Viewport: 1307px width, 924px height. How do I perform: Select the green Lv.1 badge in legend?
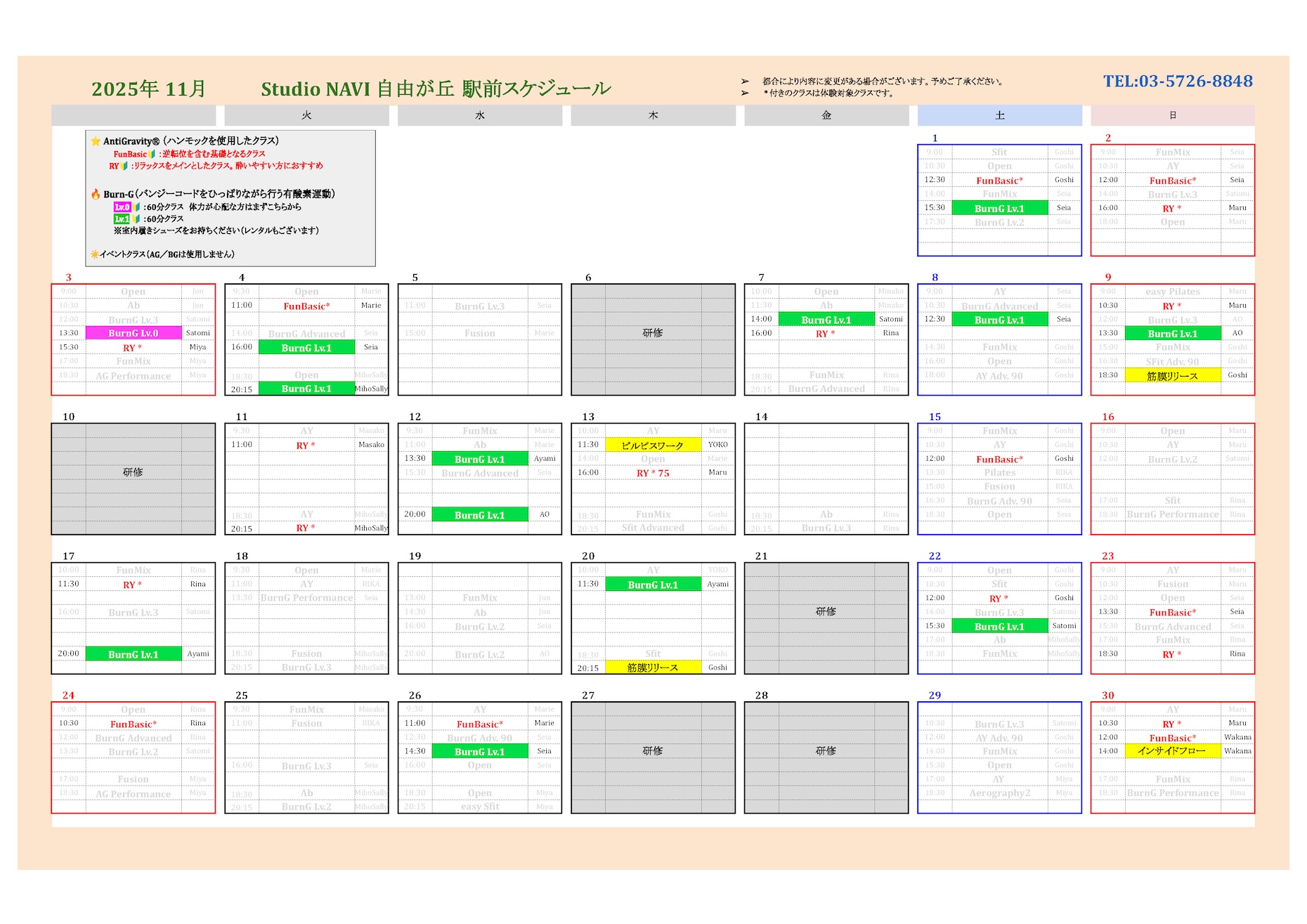point(122,219)
